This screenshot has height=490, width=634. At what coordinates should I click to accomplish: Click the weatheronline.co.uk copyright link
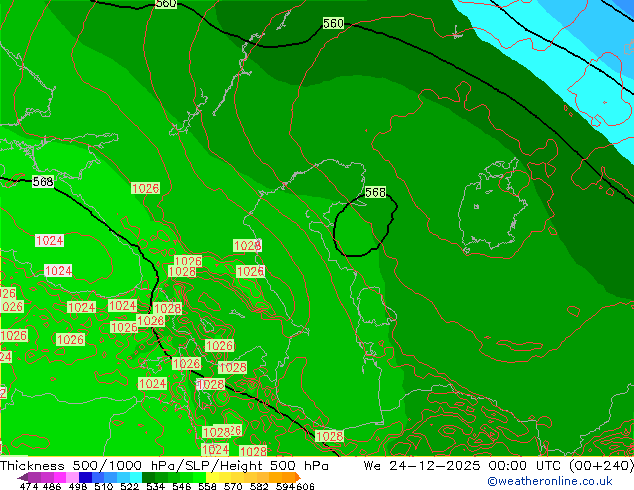click(549, 481)
